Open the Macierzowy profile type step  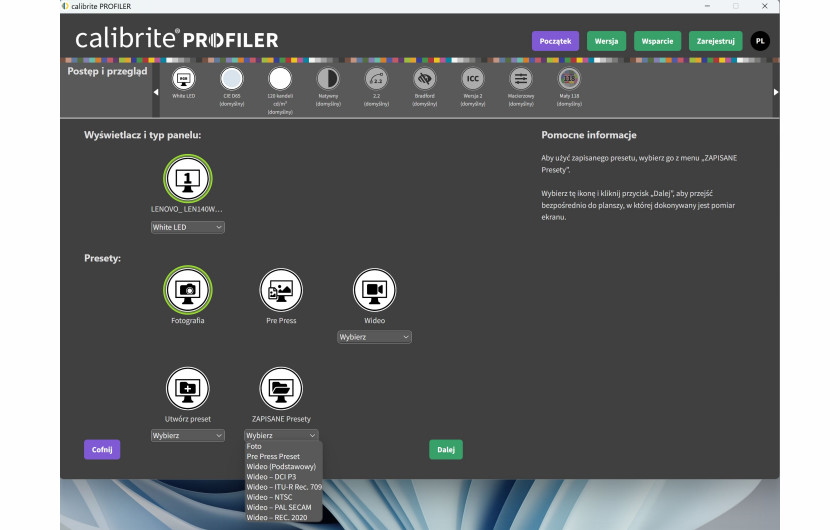521,79
